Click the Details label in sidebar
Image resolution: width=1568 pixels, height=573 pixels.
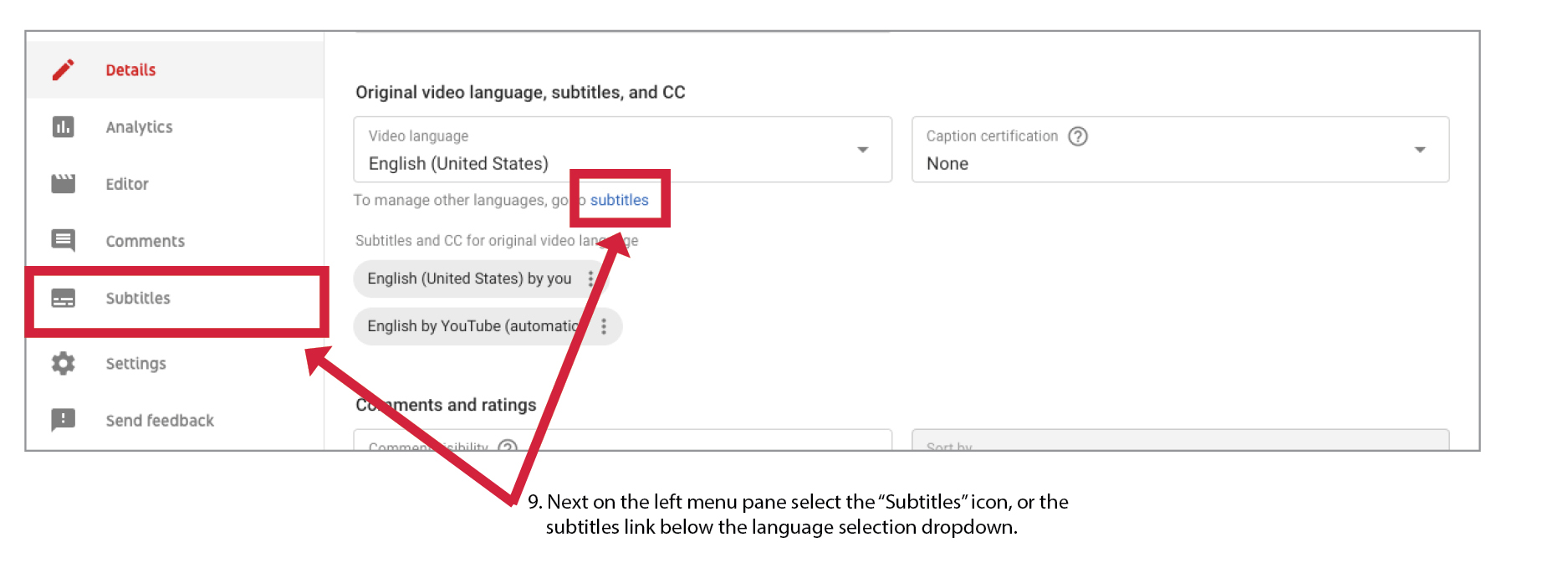tap(130, 69)
